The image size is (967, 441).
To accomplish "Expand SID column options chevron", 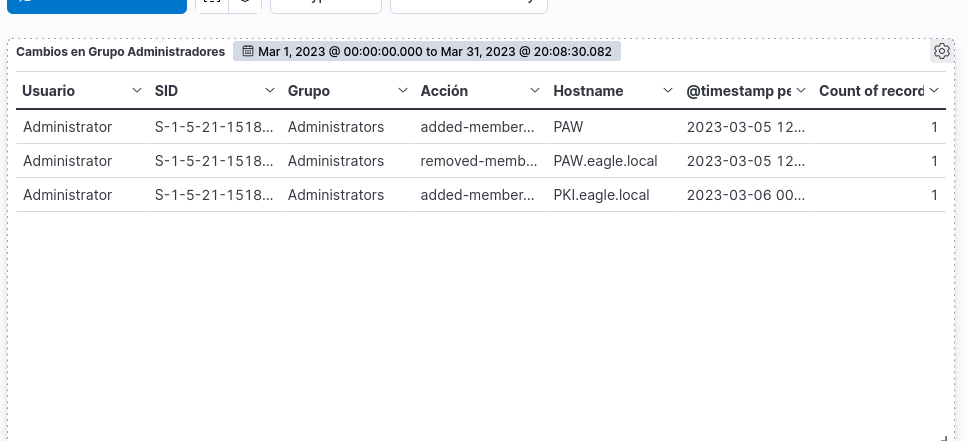I will coord(269,91).
